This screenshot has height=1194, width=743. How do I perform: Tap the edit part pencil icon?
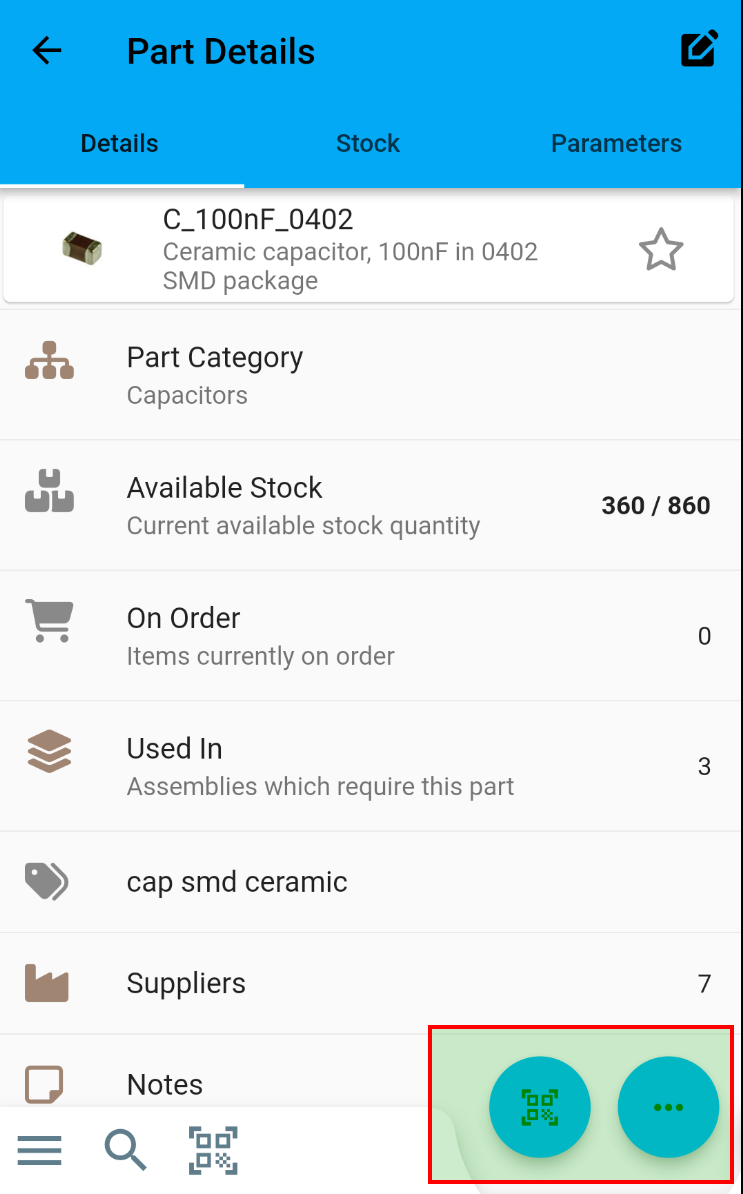[x=699, y=50]
